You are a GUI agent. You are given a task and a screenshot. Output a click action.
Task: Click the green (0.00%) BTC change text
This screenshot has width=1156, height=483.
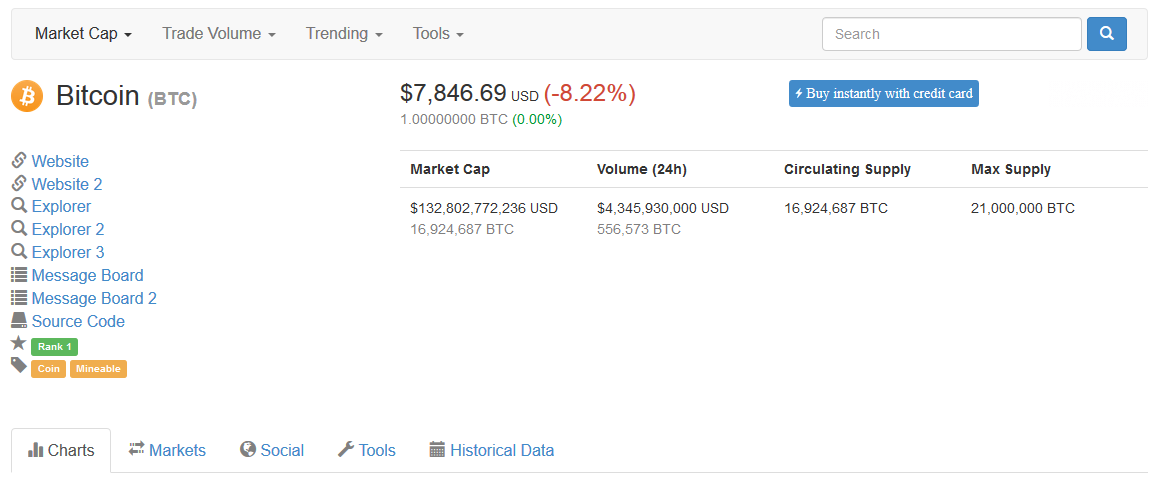click(x=537, y=119)
